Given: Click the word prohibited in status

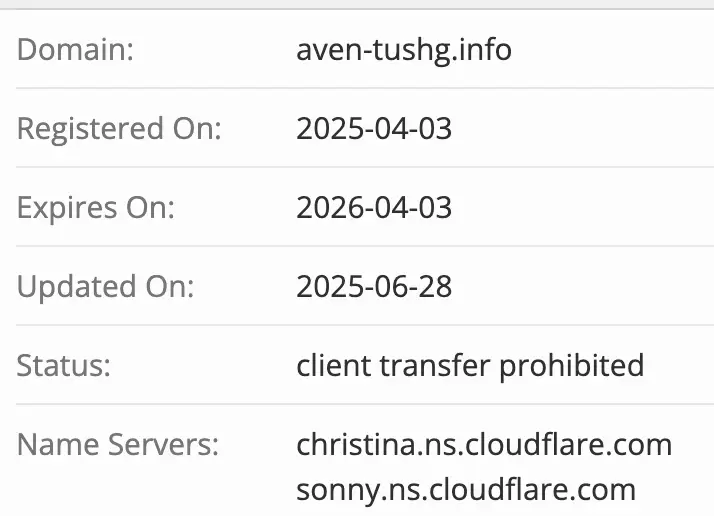Looking at the screenshot, I should tap(572, 365).
